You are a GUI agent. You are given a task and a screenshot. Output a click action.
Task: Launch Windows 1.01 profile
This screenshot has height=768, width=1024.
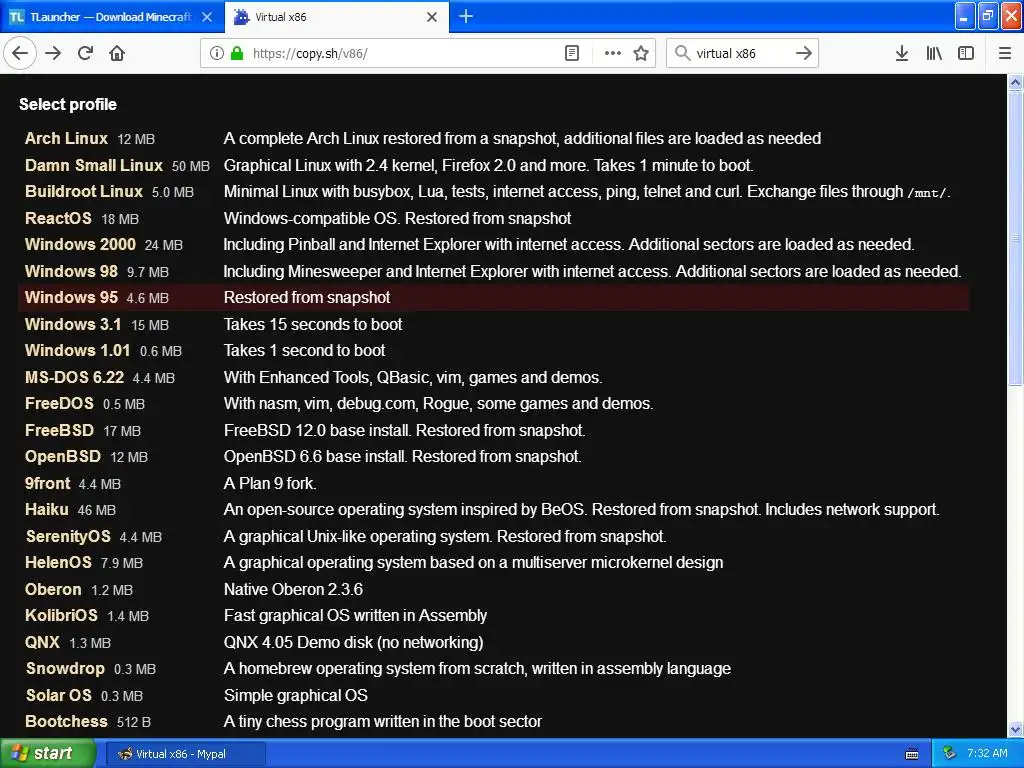pyautogui.click(x=77, y=350)
